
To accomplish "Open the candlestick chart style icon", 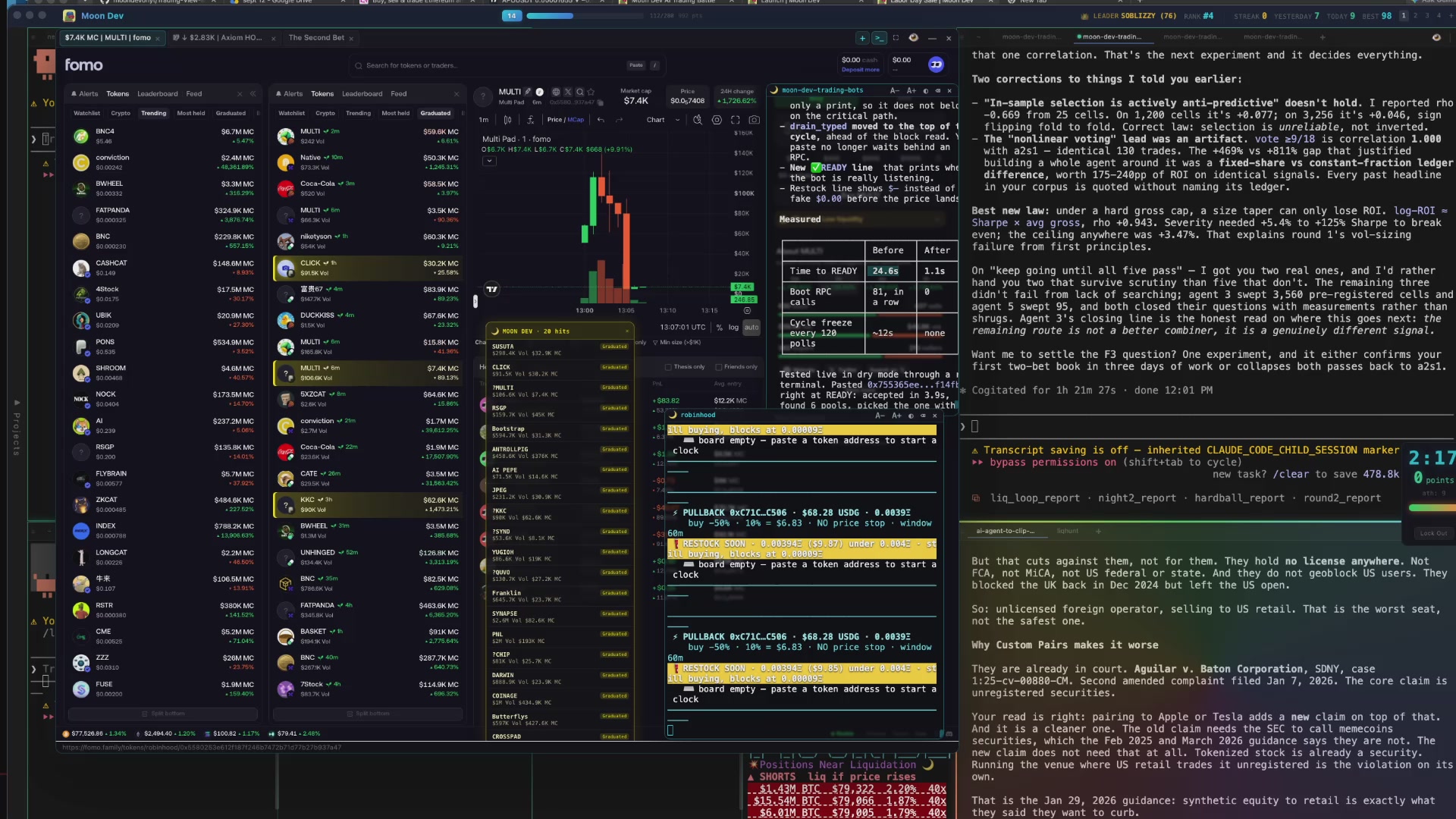I will click(507, 120).
